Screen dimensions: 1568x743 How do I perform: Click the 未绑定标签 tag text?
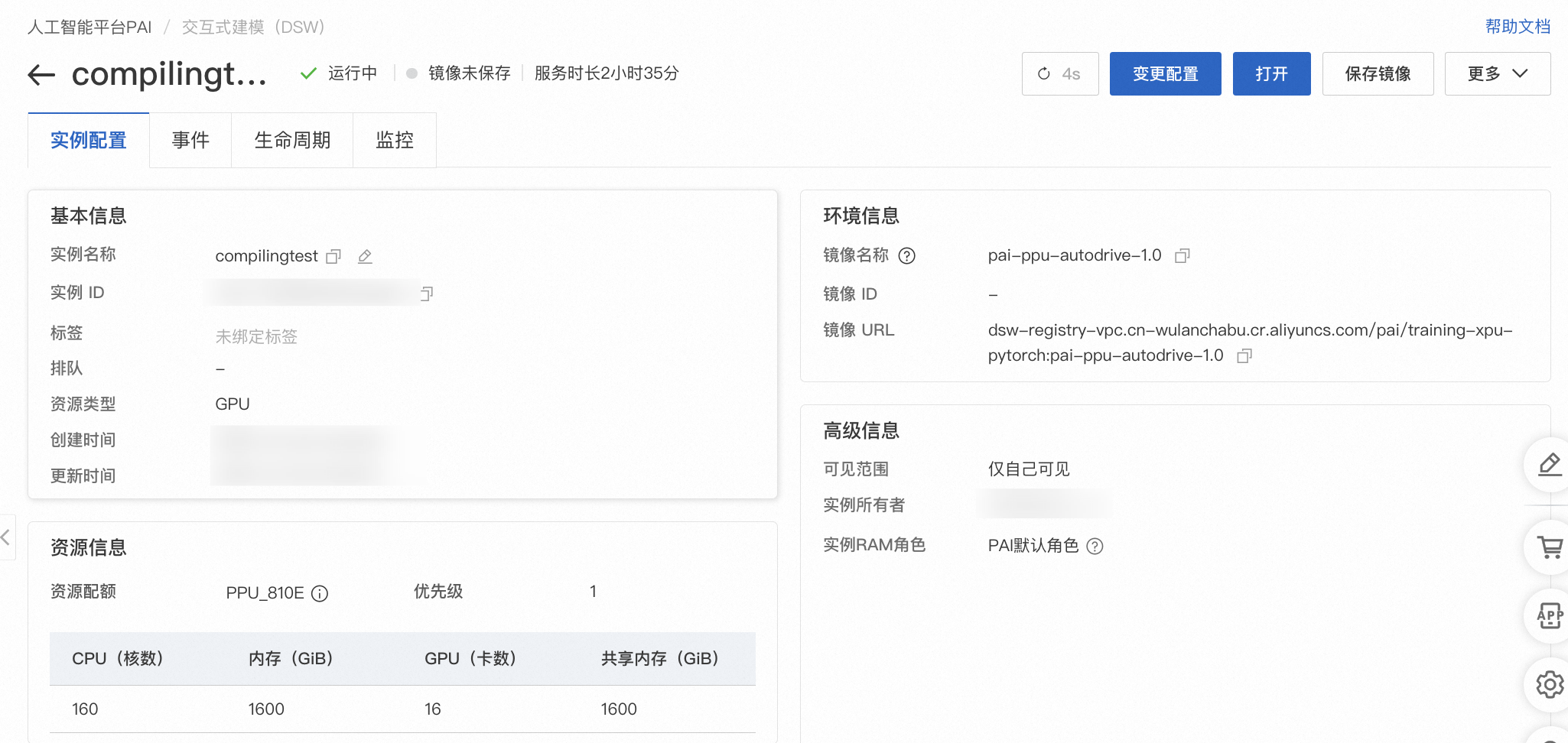coord(256,336)
